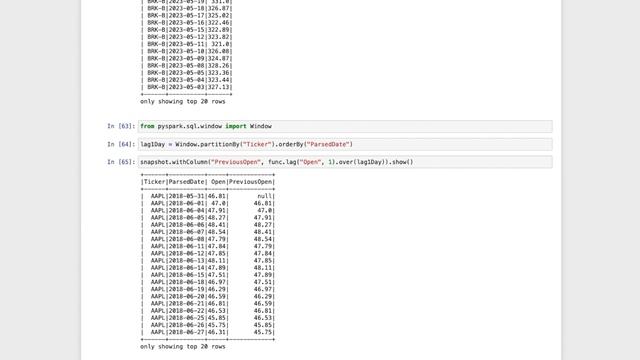Screen dimensions: 640x360
Task: Click the "PreviousOpen" string in withColumn code
Action: (x=236, y=162)
